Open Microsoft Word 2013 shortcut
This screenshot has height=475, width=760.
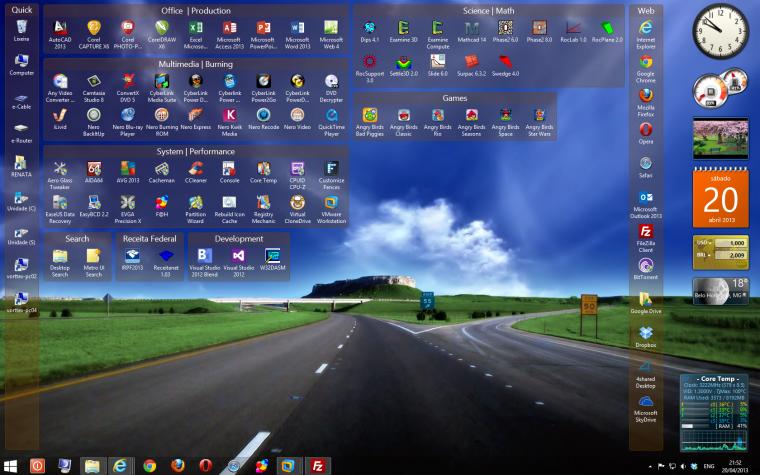(297, 34)
